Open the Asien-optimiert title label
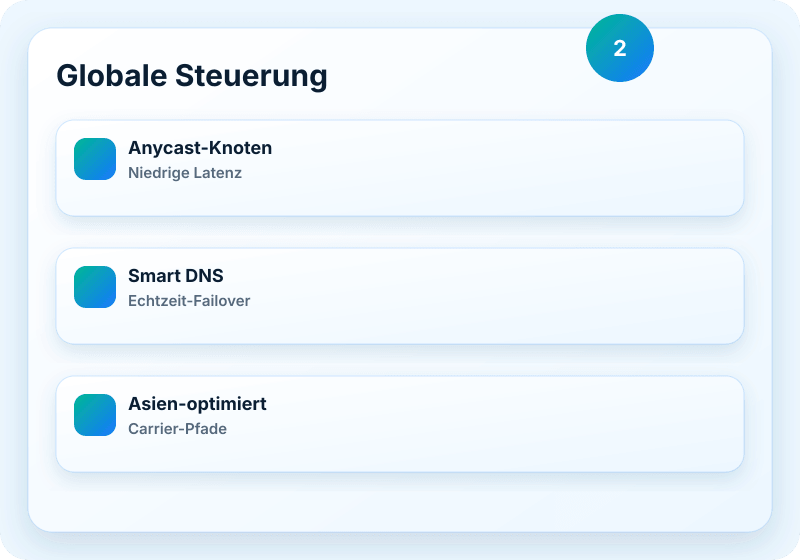 click(x=197, y=403)
